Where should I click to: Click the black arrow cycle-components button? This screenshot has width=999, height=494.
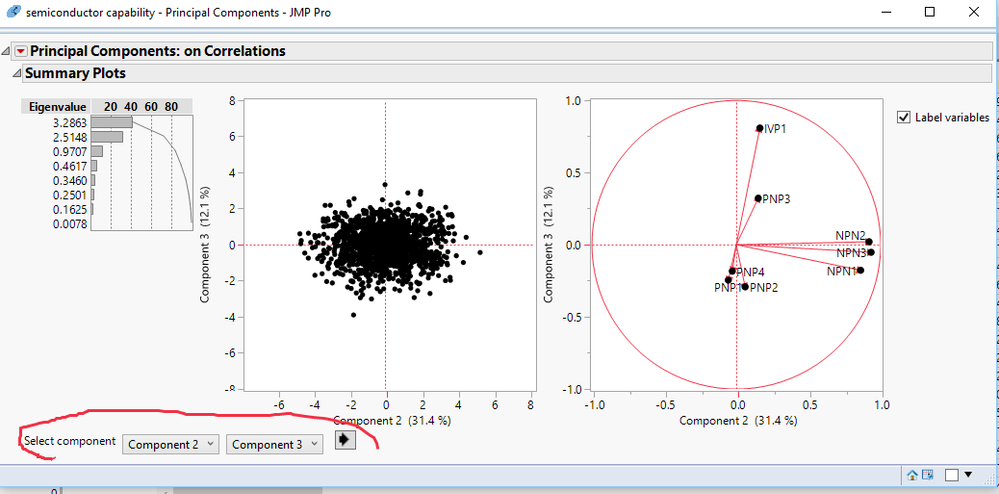pos(345,440)
